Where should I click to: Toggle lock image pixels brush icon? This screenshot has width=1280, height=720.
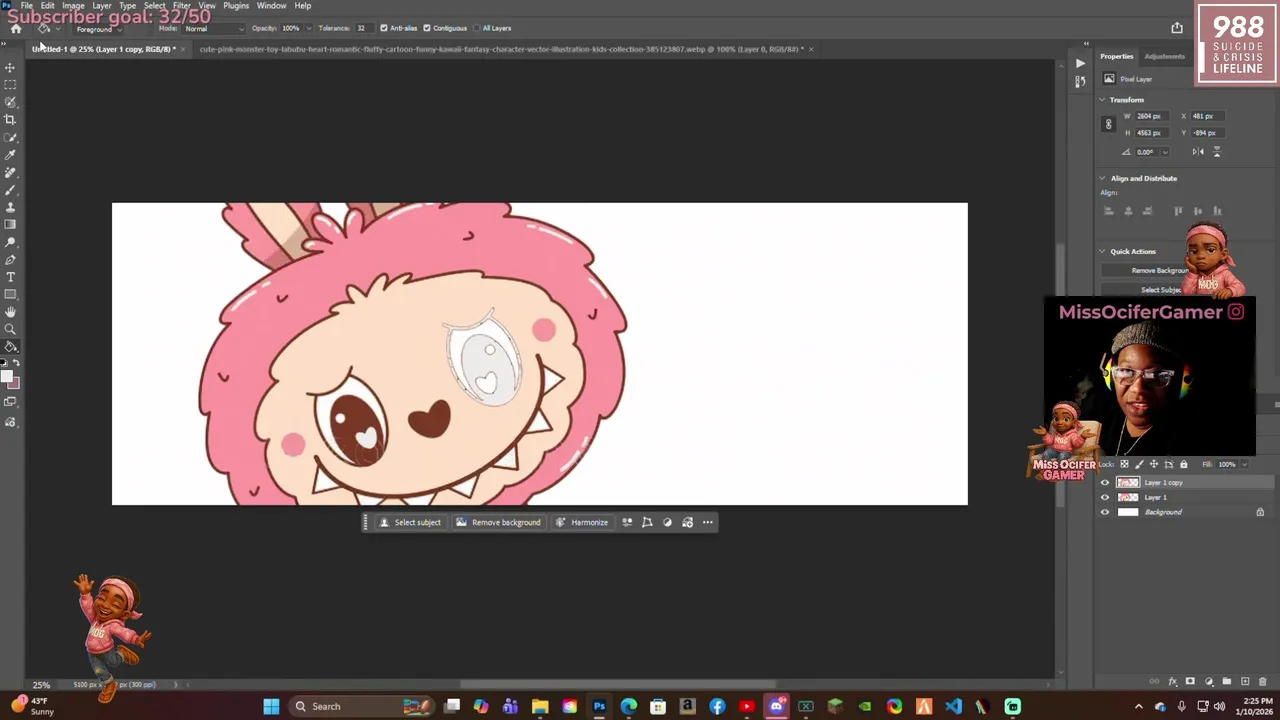coord(1139,464)
